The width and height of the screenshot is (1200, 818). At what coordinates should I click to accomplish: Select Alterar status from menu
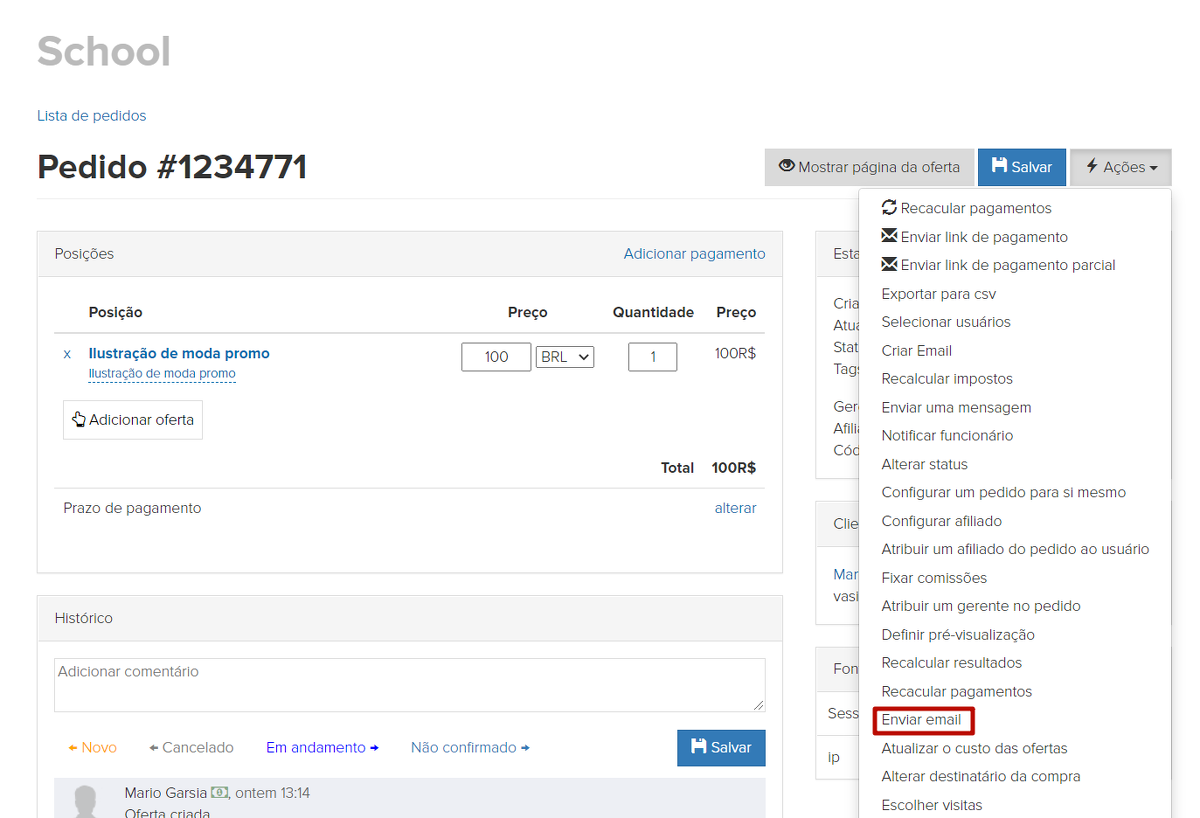point(924,464)
